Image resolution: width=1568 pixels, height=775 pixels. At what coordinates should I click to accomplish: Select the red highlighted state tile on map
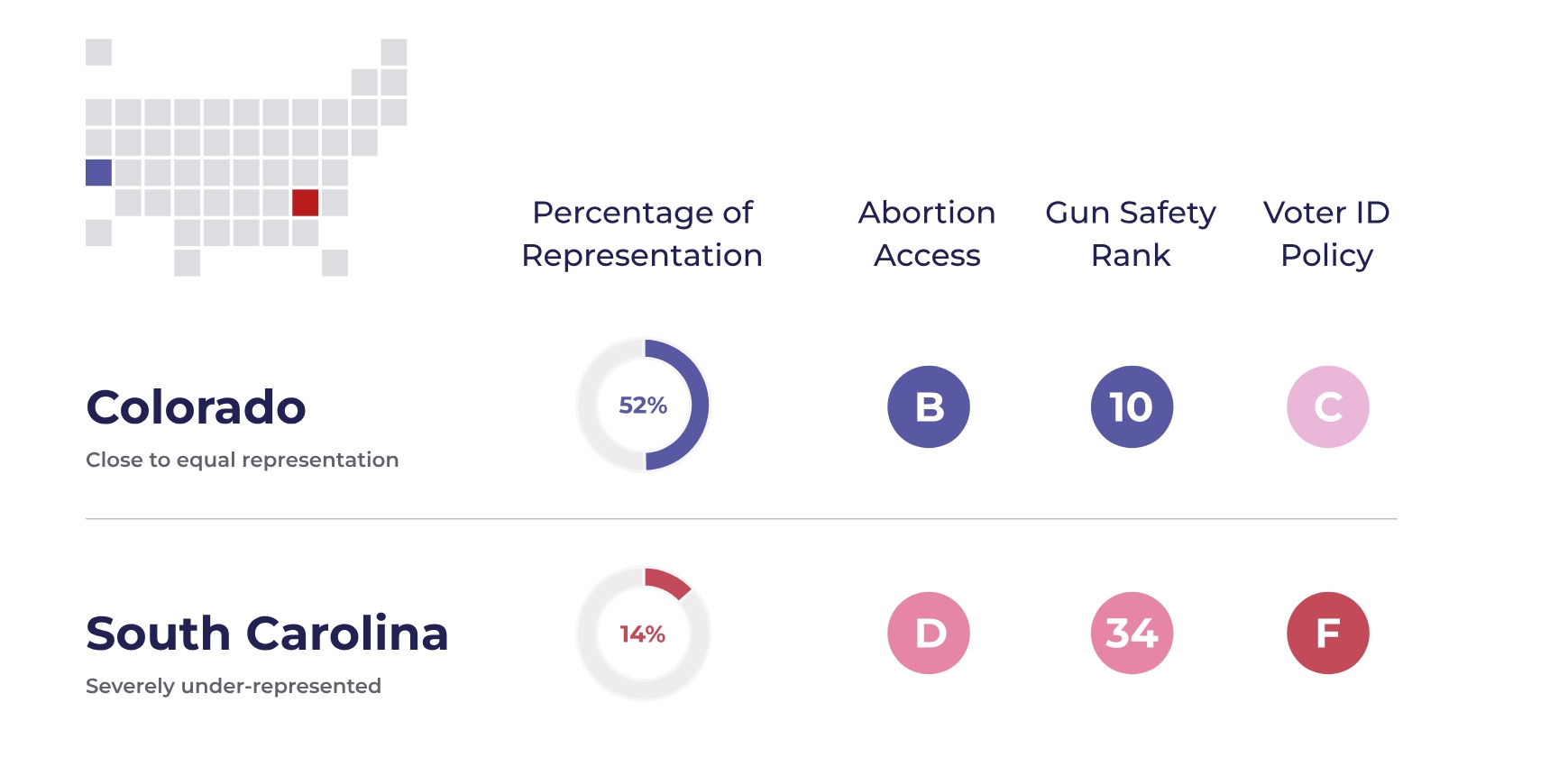click(x=305, y=202)
